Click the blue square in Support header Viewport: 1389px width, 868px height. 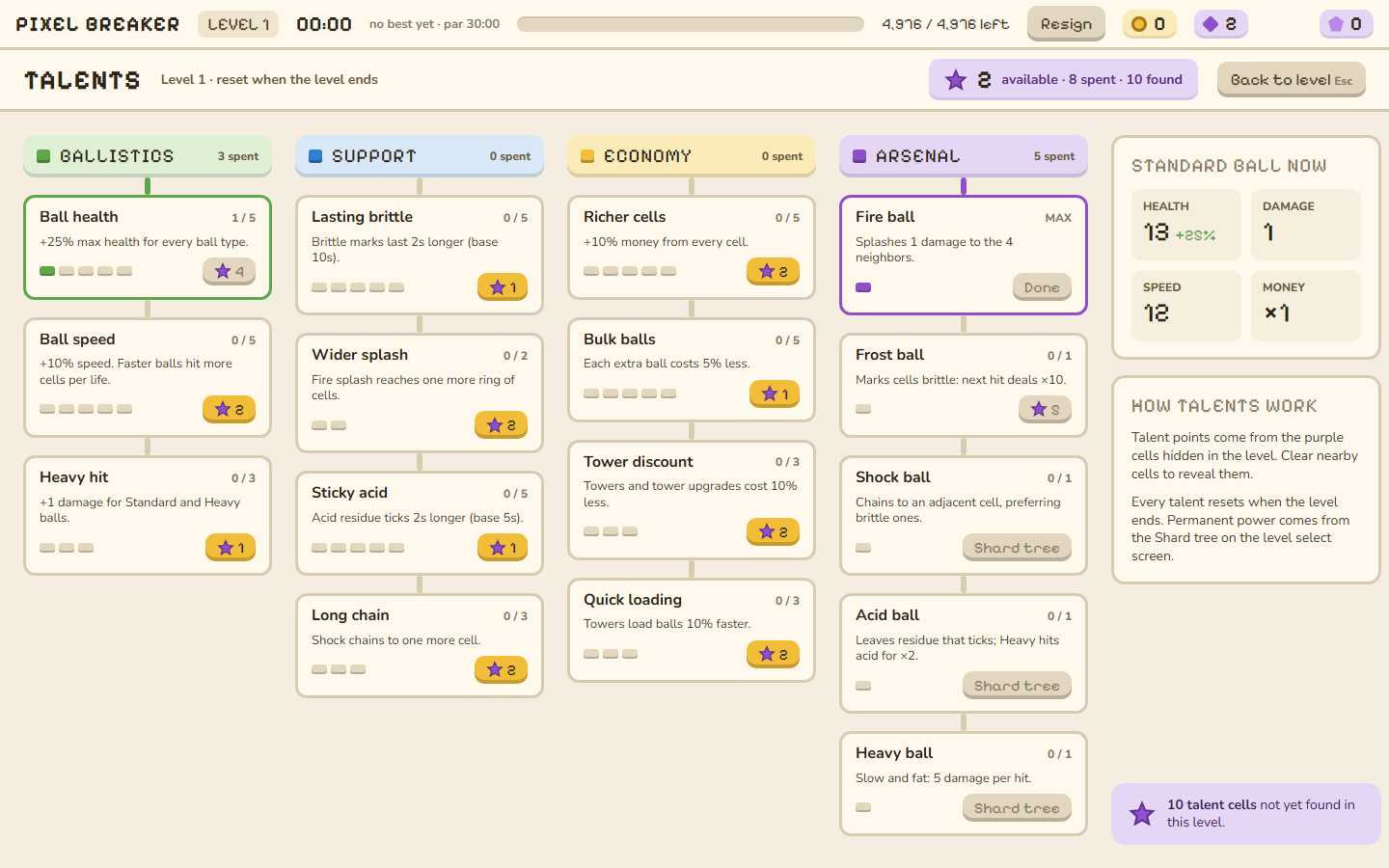point(315,156)
